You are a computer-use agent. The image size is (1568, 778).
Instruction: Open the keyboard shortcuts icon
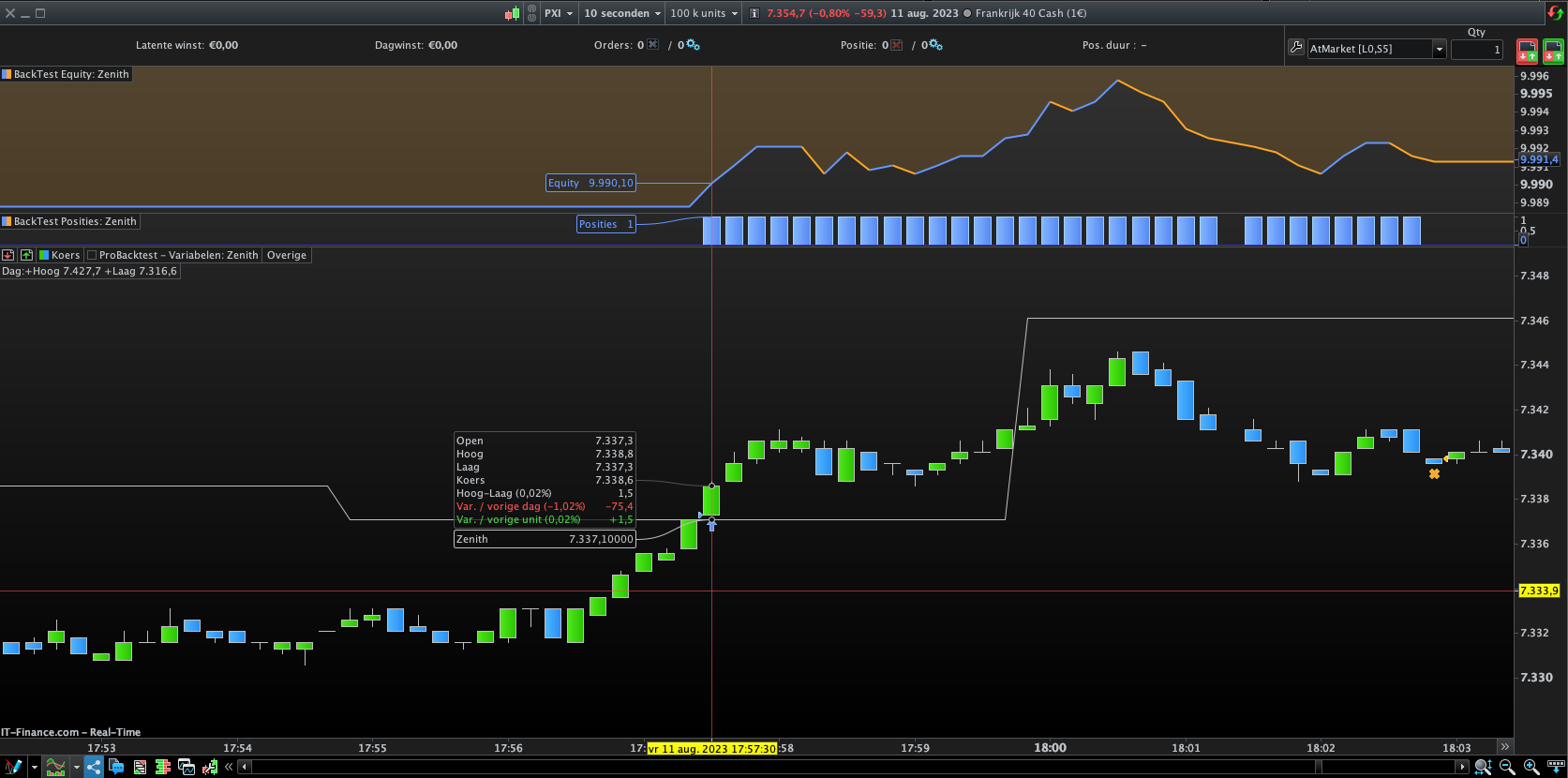pyautogui.click(x=1556, y=765)
